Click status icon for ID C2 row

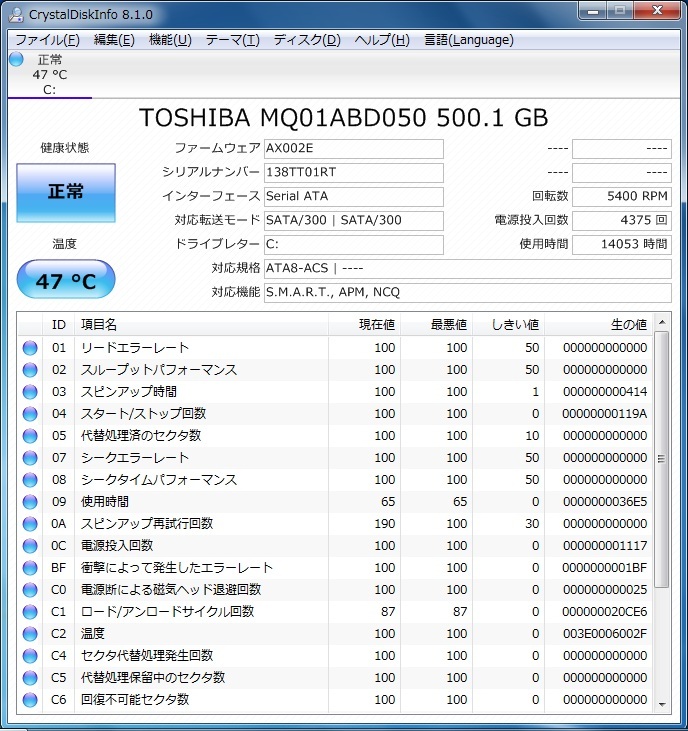point(30,634)
